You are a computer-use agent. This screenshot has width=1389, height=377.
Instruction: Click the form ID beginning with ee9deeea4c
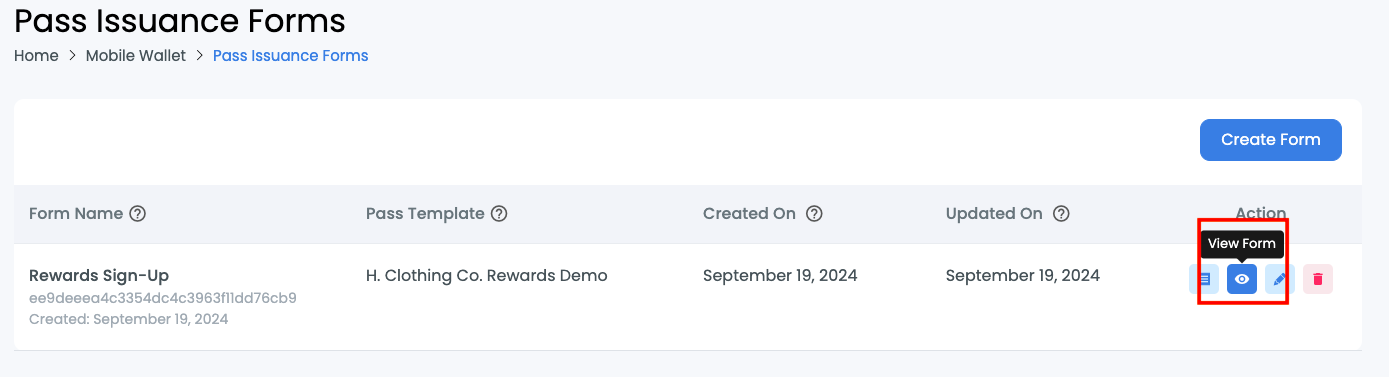tap(163, 298)
